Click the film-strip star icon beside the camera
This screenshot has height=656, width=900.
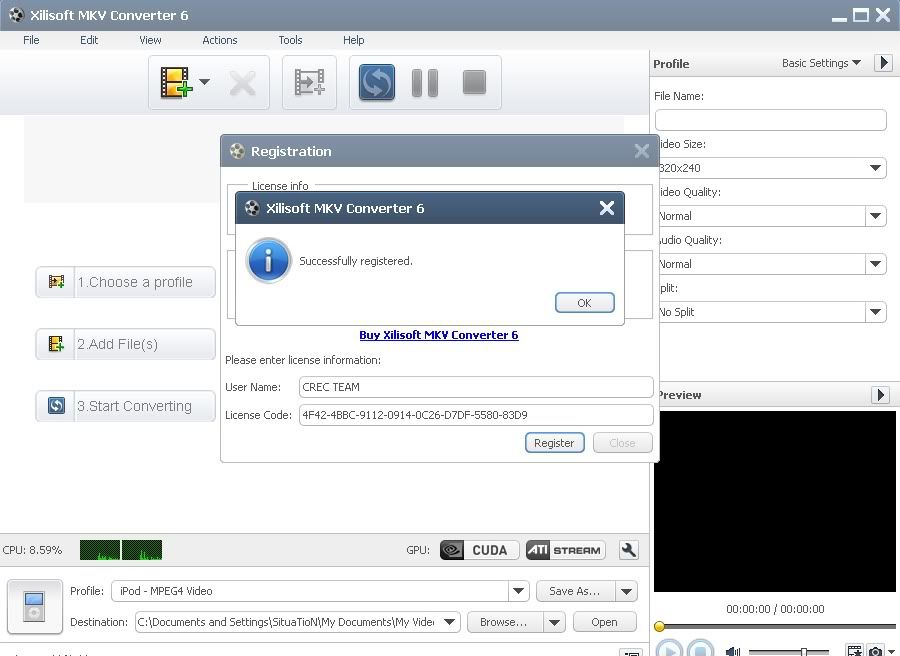click(x=855, y=651)
